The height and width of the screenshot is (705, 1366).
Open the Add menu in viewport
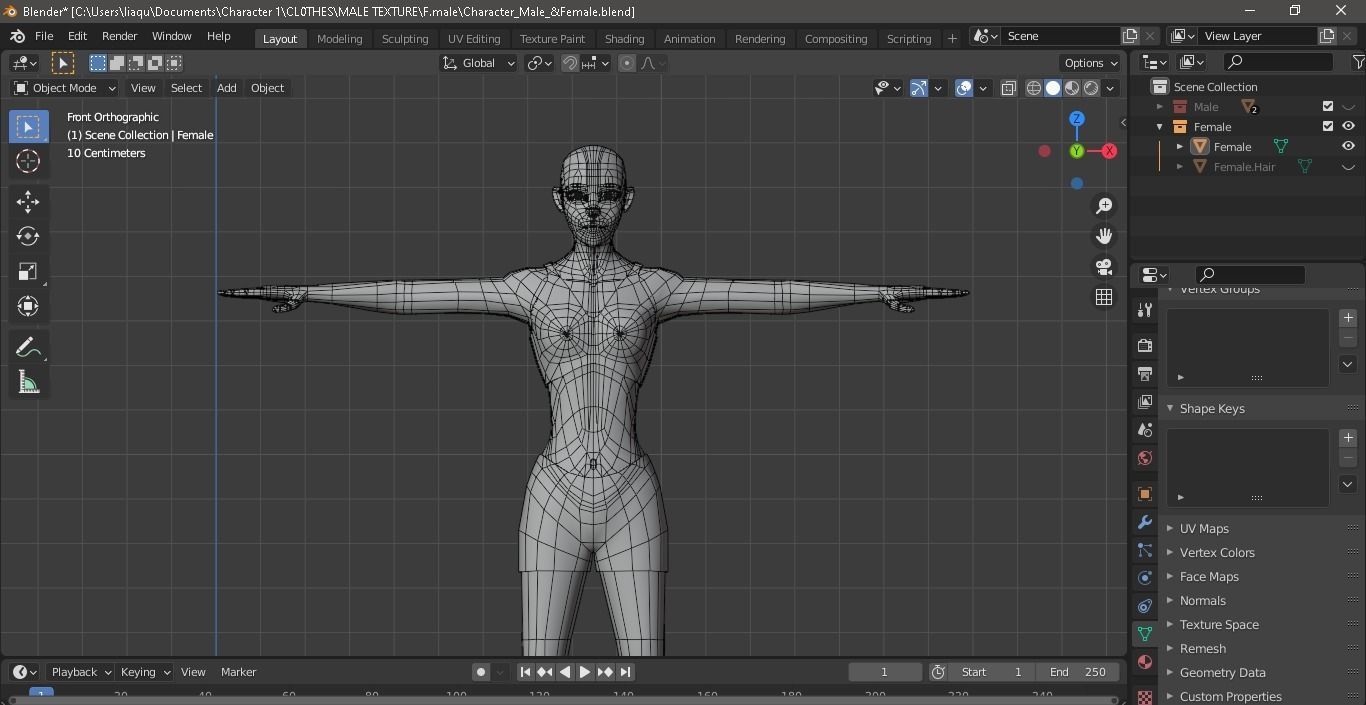pos(226,88)
